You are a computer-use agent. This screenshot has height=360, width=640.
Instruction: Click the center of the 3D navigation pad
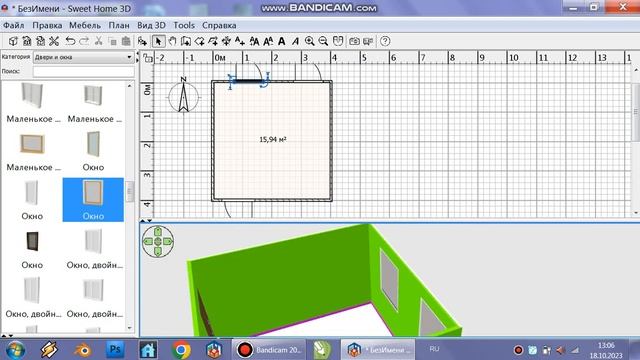coord(158,242)
